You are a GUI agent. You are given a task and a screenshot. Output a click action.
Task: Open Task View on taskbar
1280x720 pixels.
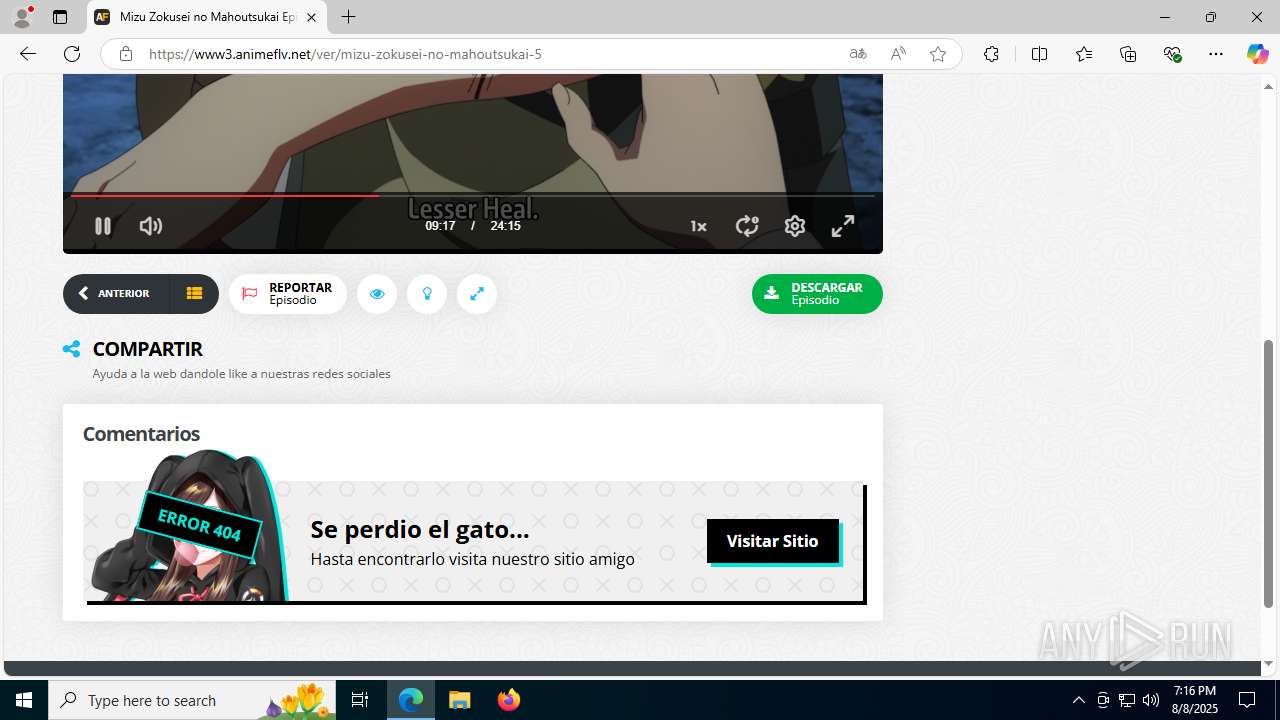[x=360, y=700]
